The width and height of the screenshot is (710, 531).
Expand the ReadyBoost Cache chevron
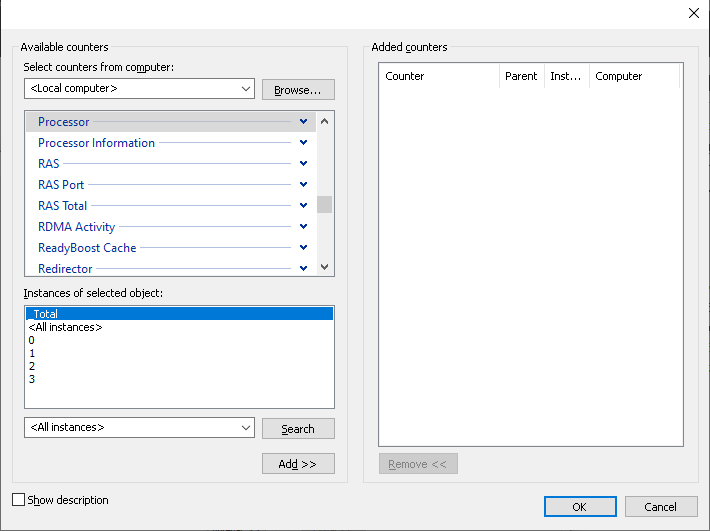point(303,248)
